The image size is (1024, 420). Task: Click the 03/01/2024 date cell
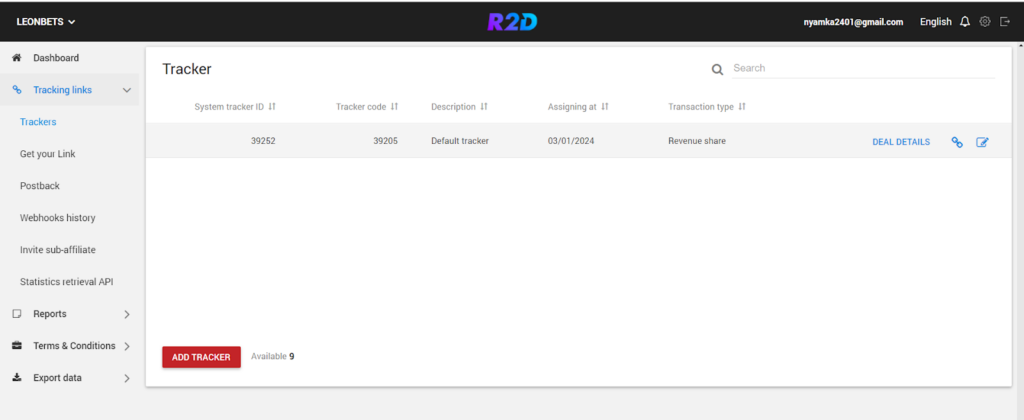tap(571, 140)
